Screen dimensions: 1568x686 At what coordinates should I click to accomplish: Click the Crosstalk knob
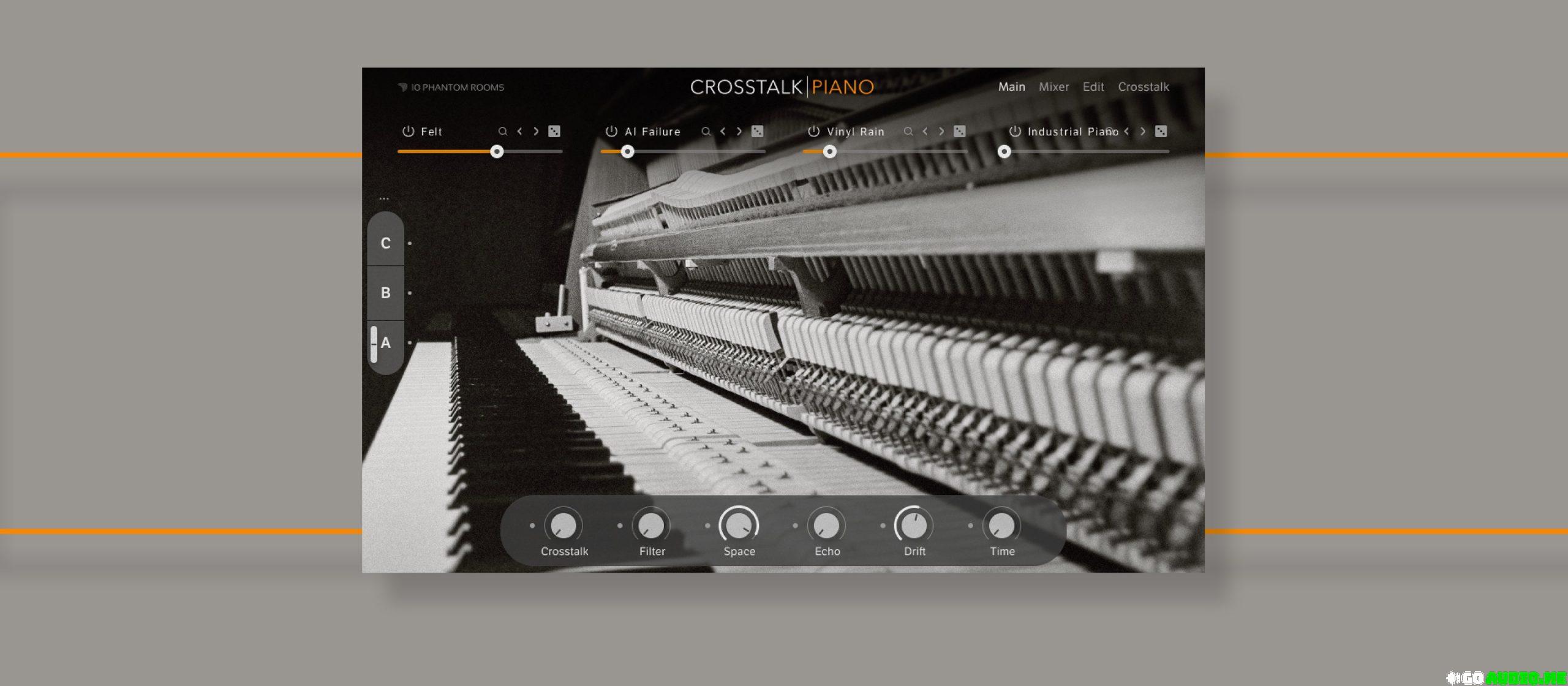(563, 525)
